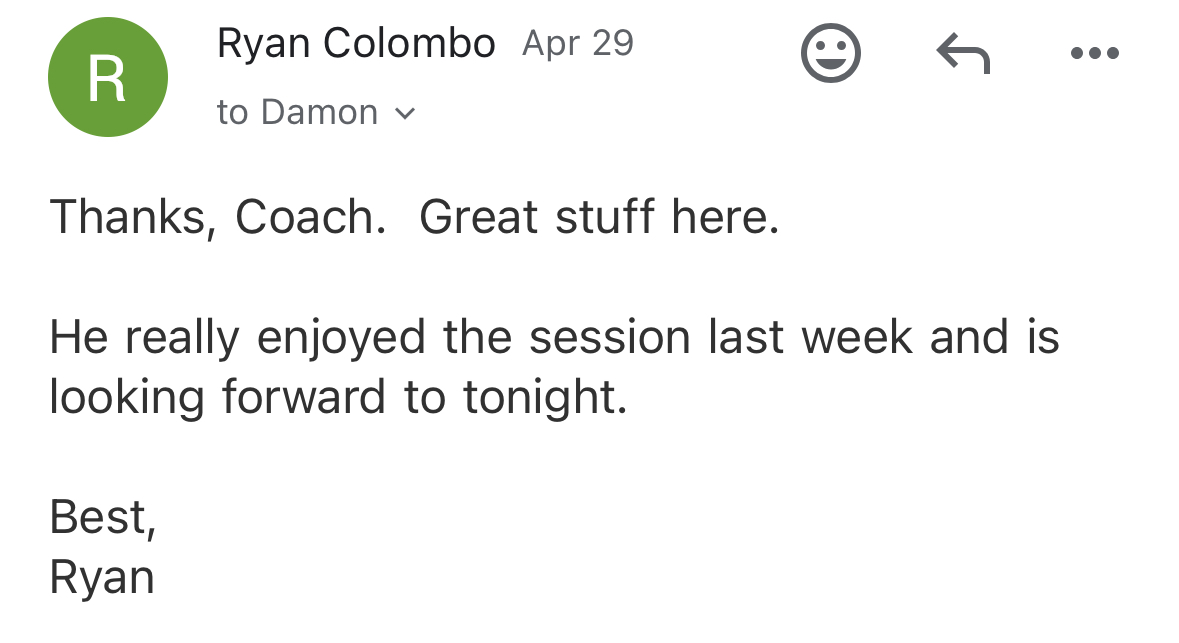
Task: Click the recipient name "Damon"
Action: point(319,113)
